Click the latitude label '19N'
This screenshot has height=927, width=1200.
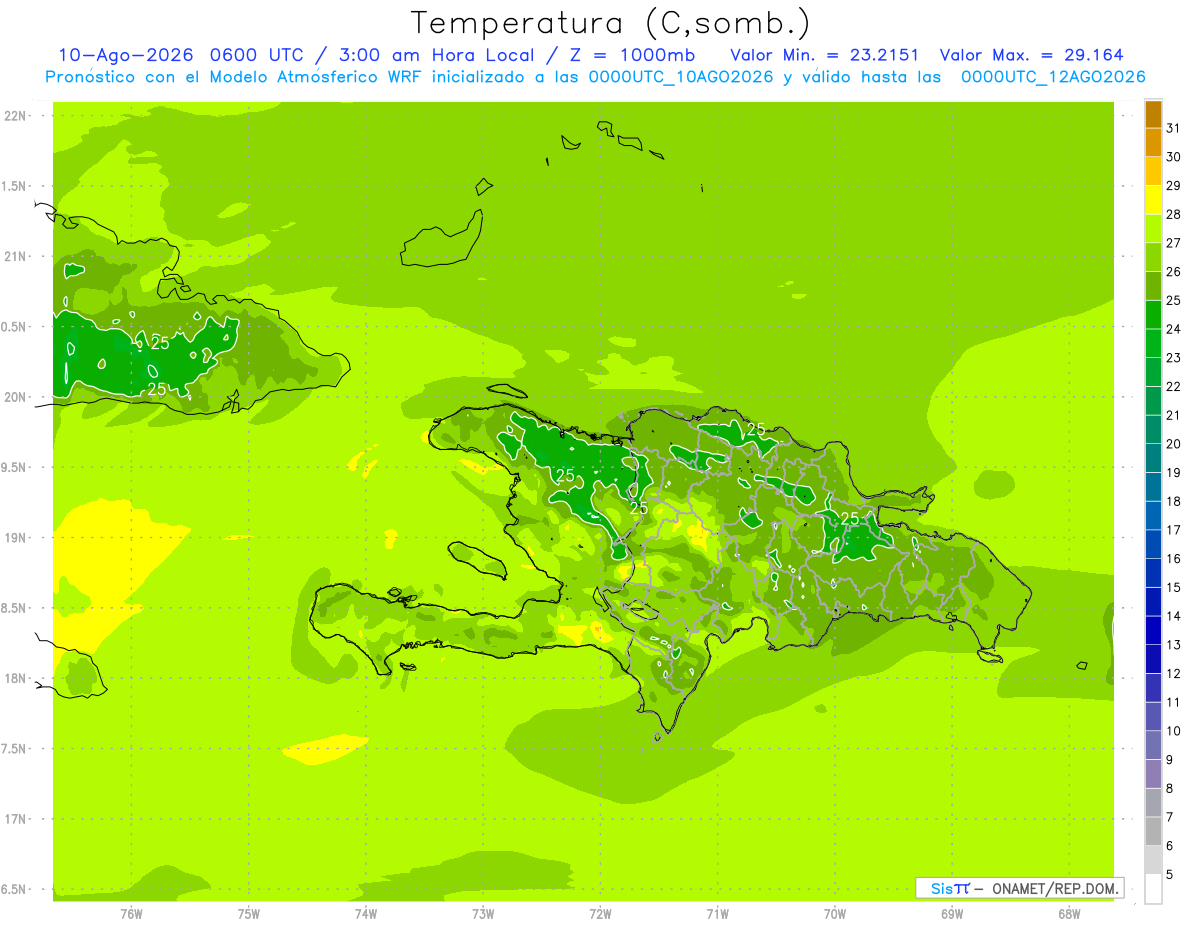pos(16,537)
